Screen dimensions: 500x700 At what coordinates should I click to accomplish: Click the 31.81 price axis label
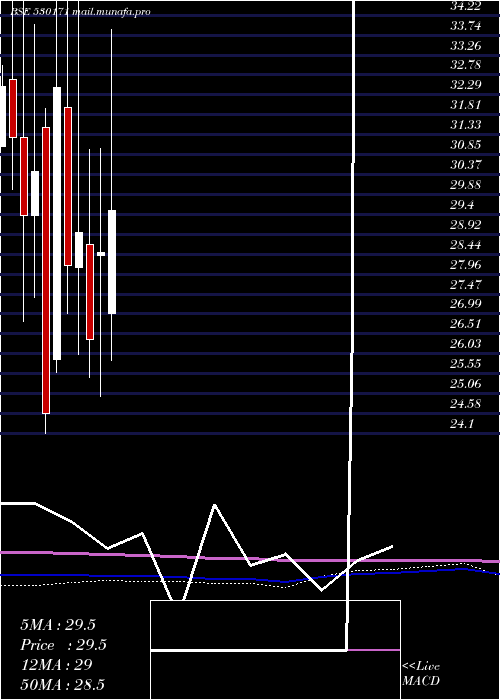[466, 105]
